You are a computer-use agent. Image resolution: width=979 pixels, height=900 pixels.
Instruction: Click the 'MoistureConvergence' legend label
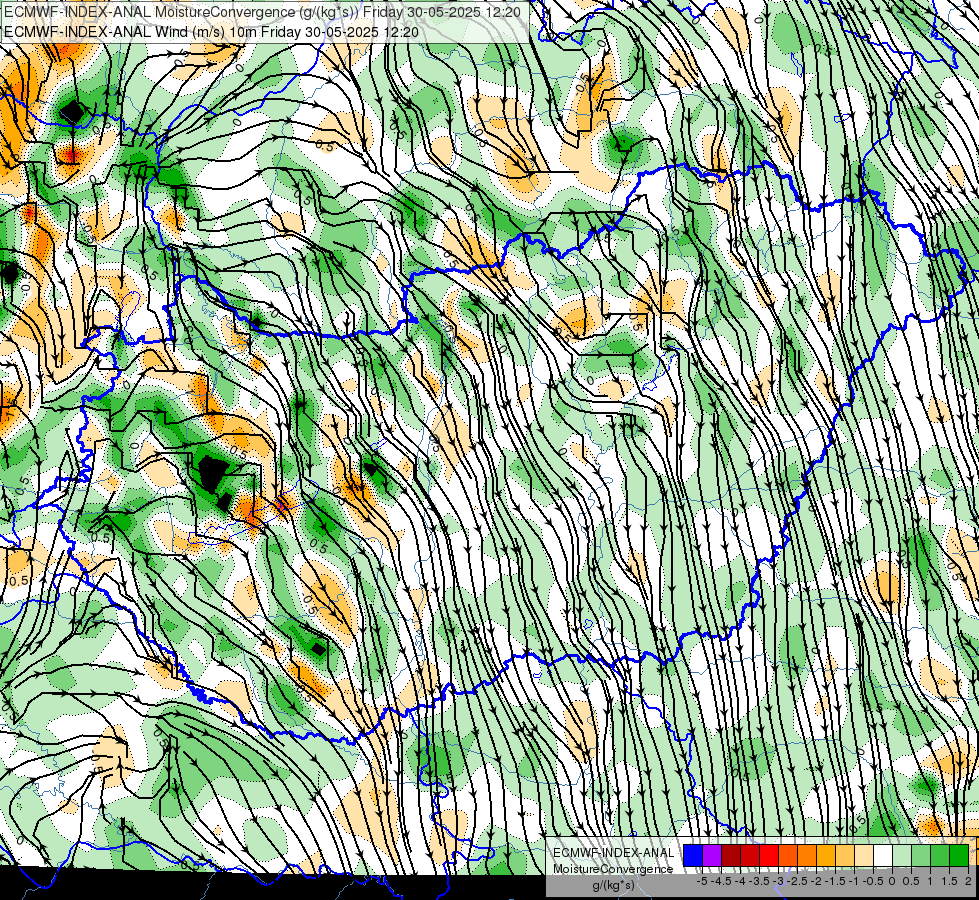pyautogui.click(x=613, y=869)
